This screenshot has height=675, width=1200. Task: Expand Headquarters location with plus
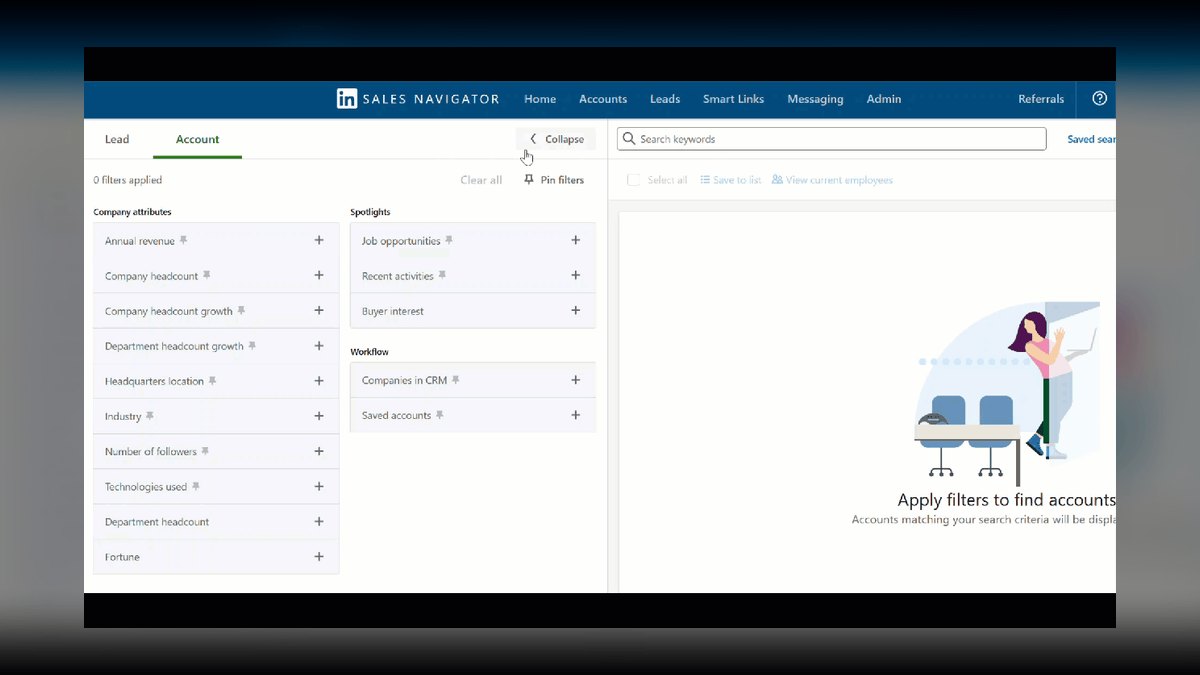pyautogui.click(x=319, y=380)
